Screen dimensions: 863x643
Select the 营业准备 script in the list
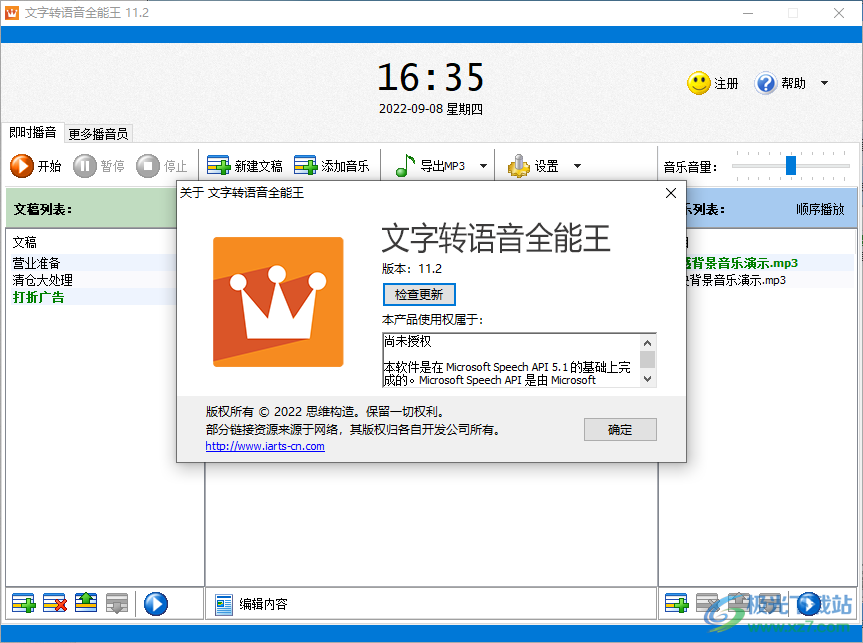point(36,263)
